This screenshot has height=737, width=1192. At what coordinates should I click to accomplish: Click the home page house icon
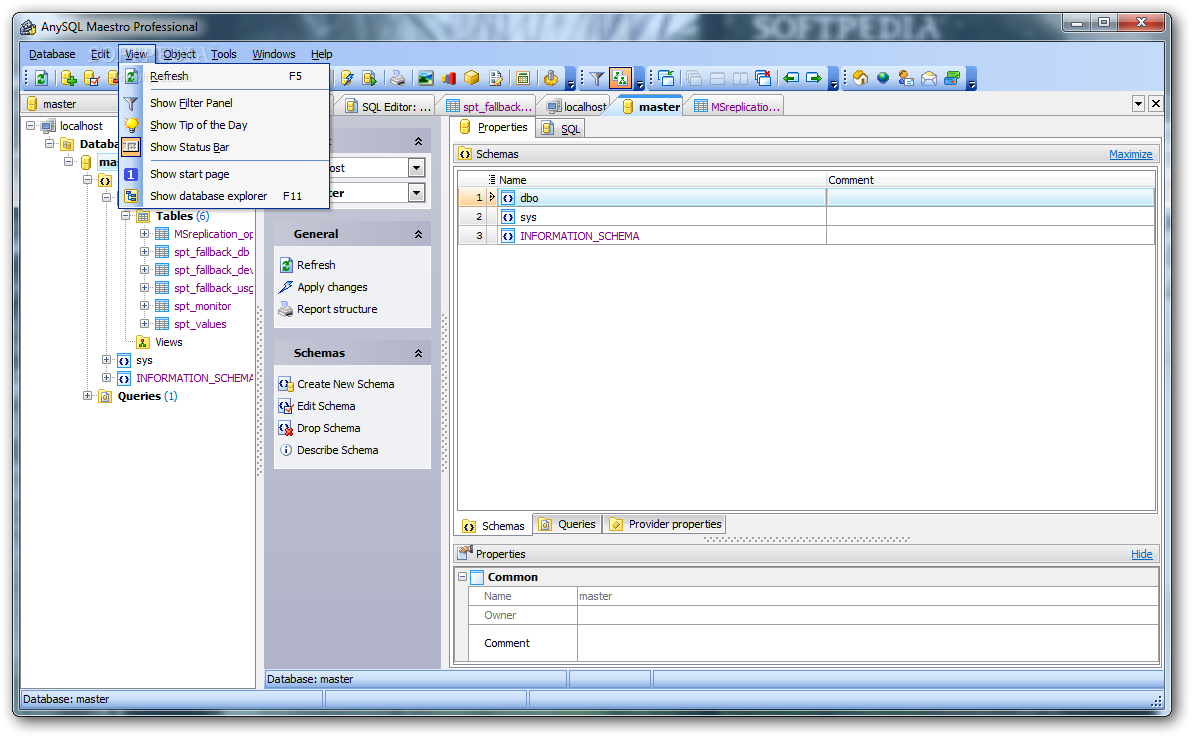click(860, 78)
